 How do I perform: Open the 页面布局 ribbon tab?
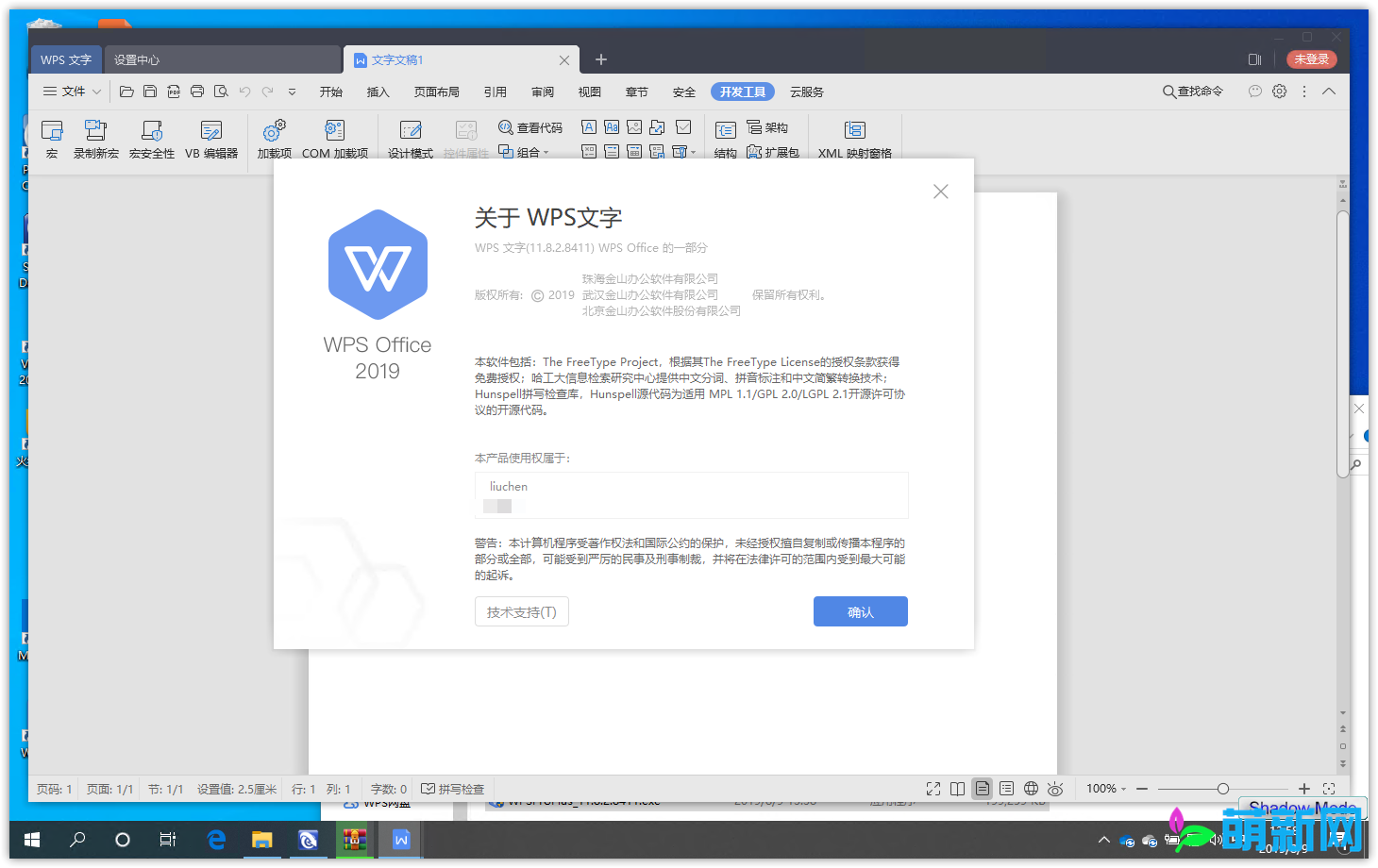click(x=436, y=91)
